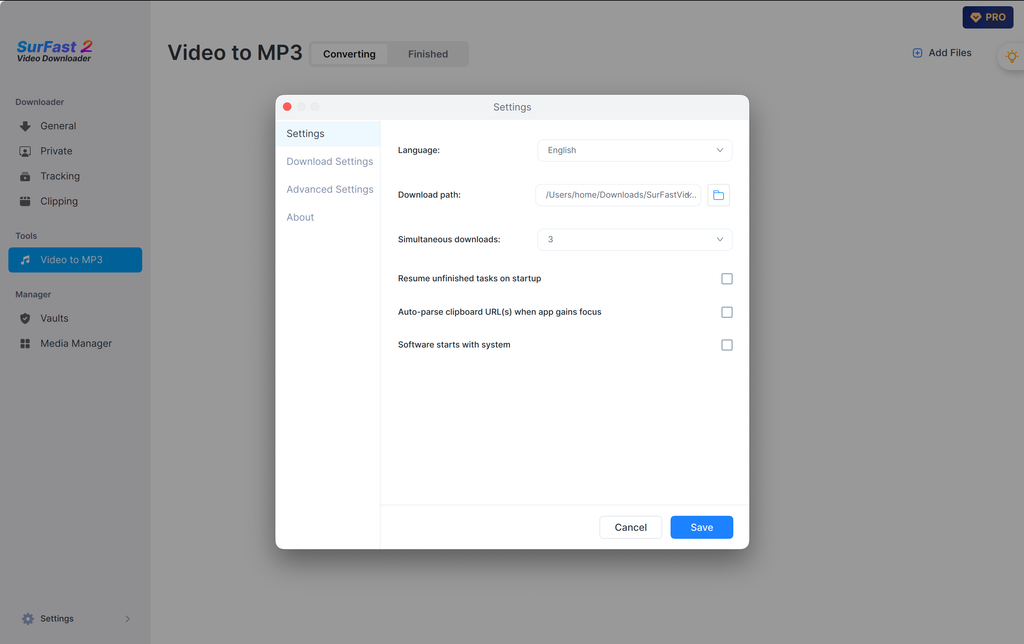Viewport: 1024px width, 644px height.
Task: Switch to the Converting tab
Action: (x=349, y=54)
